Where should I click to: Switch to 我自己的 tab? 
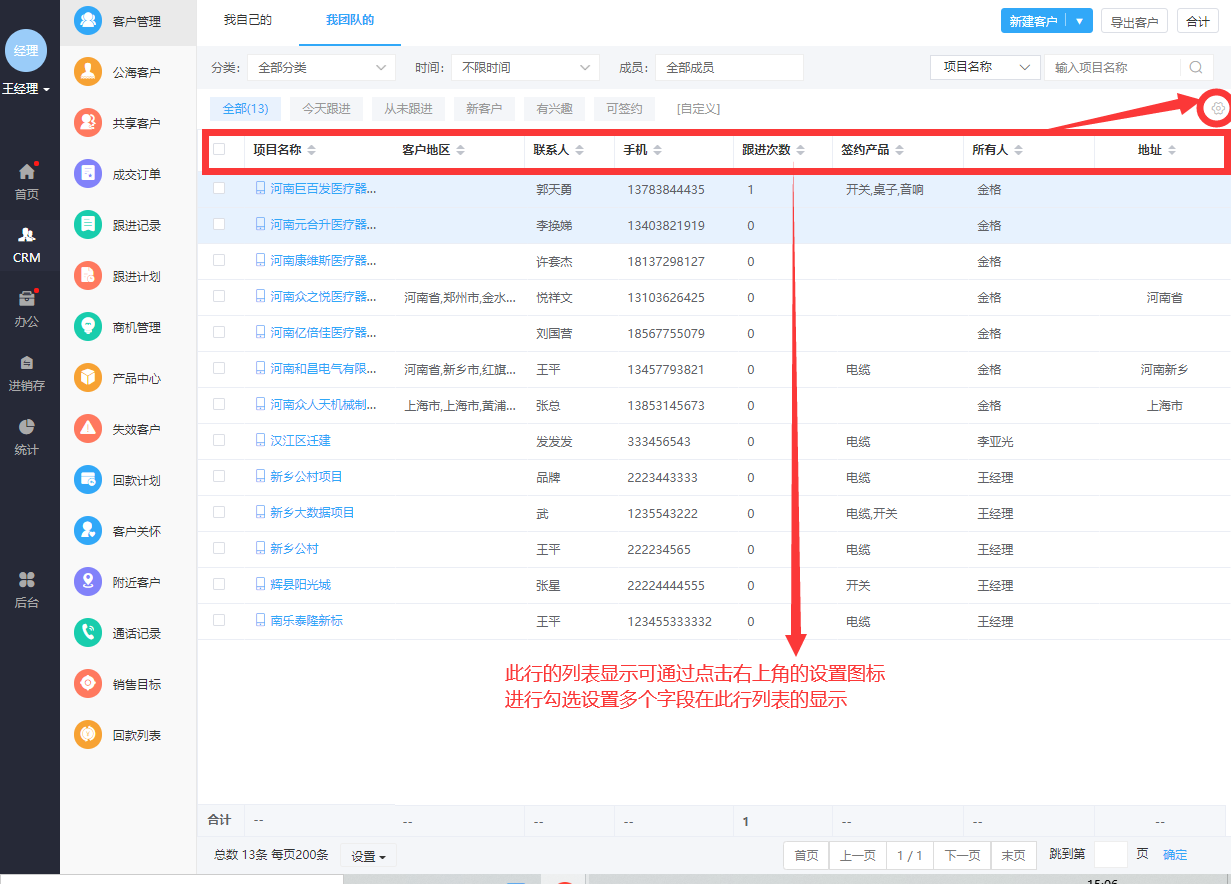247,20
